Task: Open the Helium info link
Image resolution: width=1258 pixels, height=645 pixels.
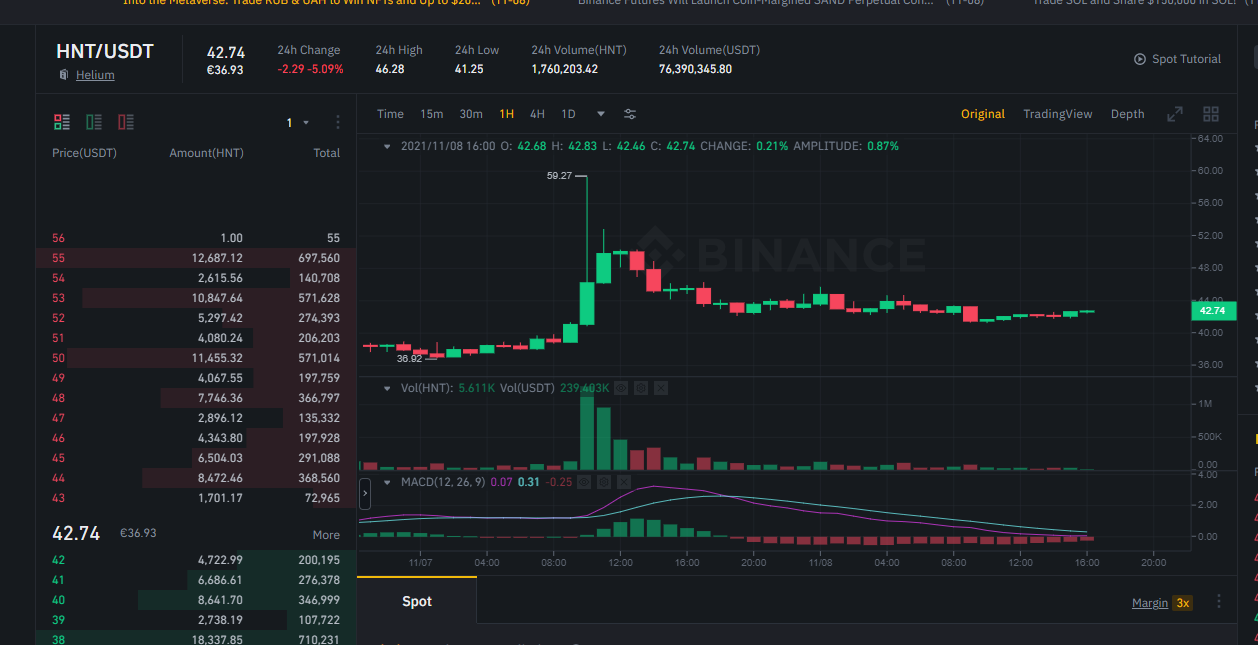Action: click(95, 75)
